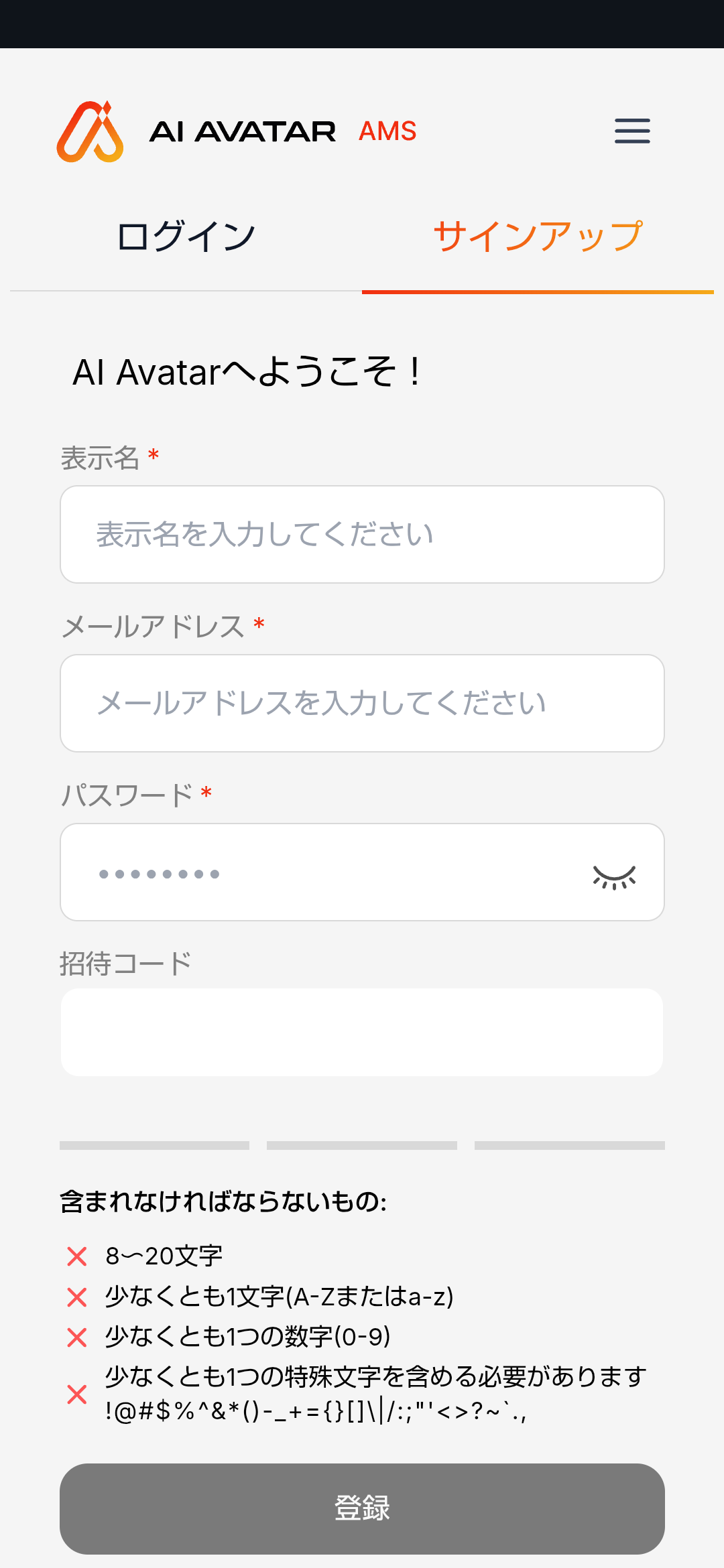
Task: Click the AMS label in header
Action: 387,131
